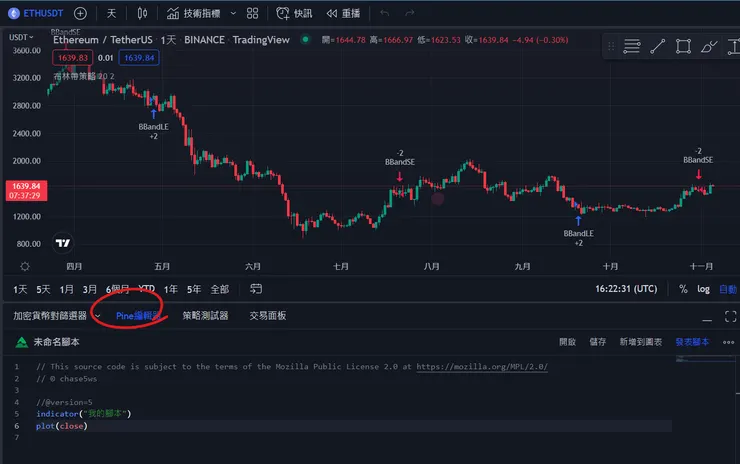Click the BBandLE +2 label near October
The height and width of the screenshot is (464, 740).
(578, 238)
